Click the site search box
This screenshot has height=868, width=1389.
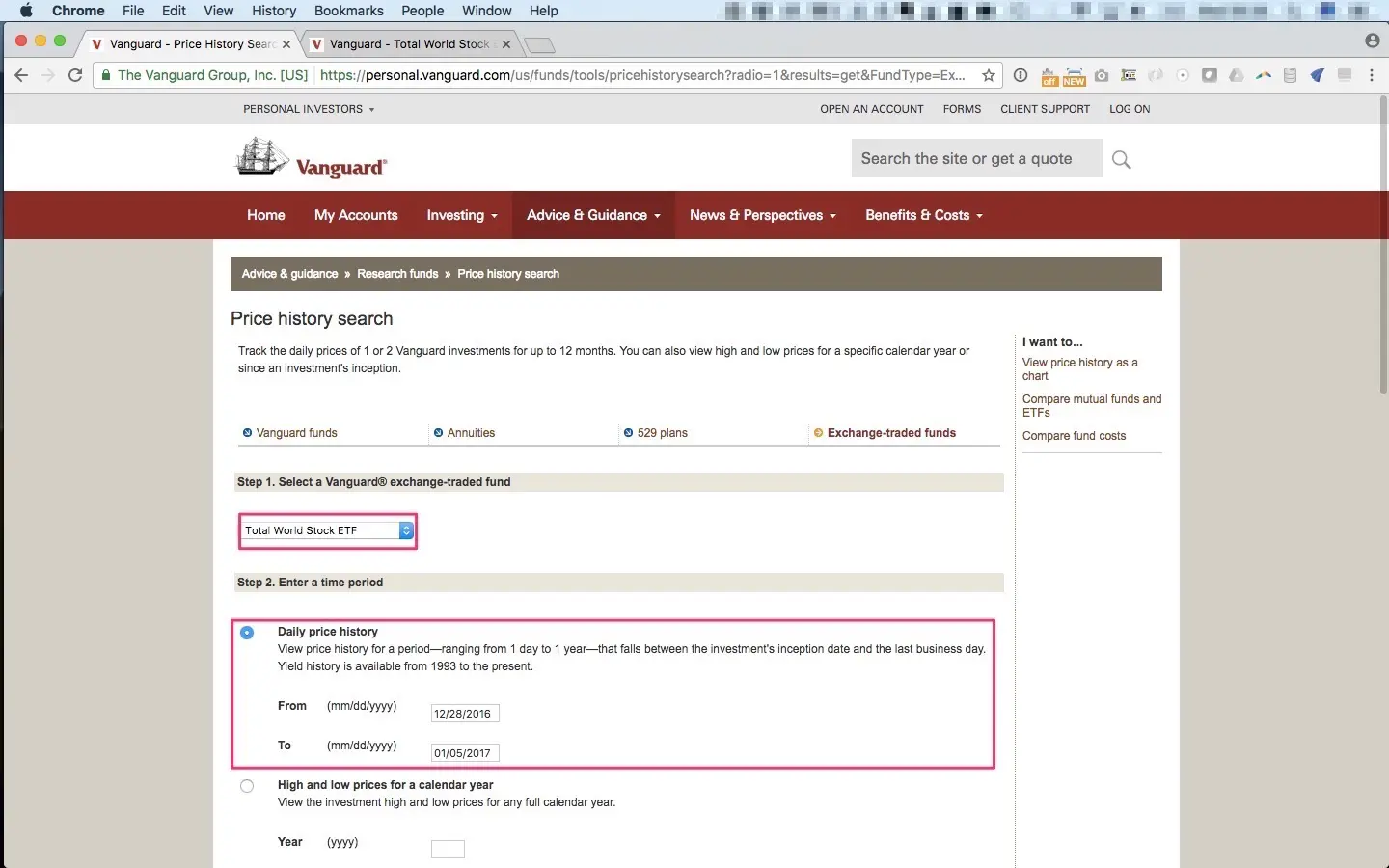(x=976, y=159)
